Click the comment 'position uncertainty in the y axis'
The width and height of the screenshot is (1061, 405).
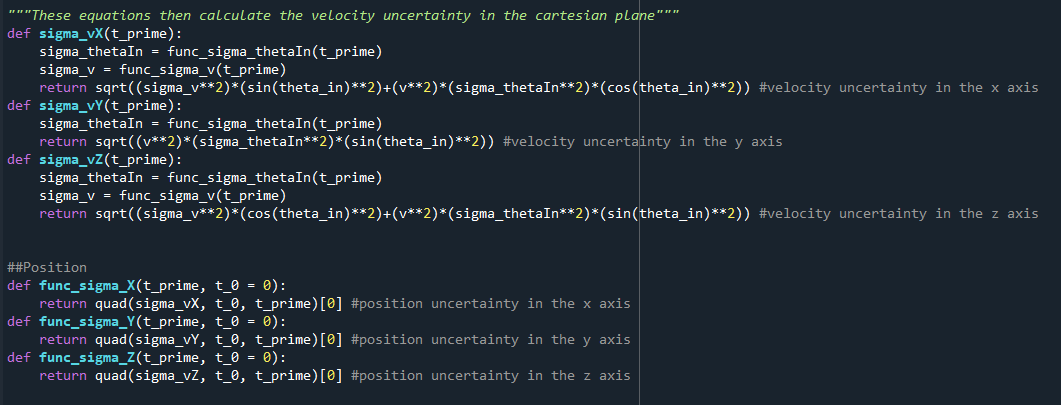coord(491,339)
